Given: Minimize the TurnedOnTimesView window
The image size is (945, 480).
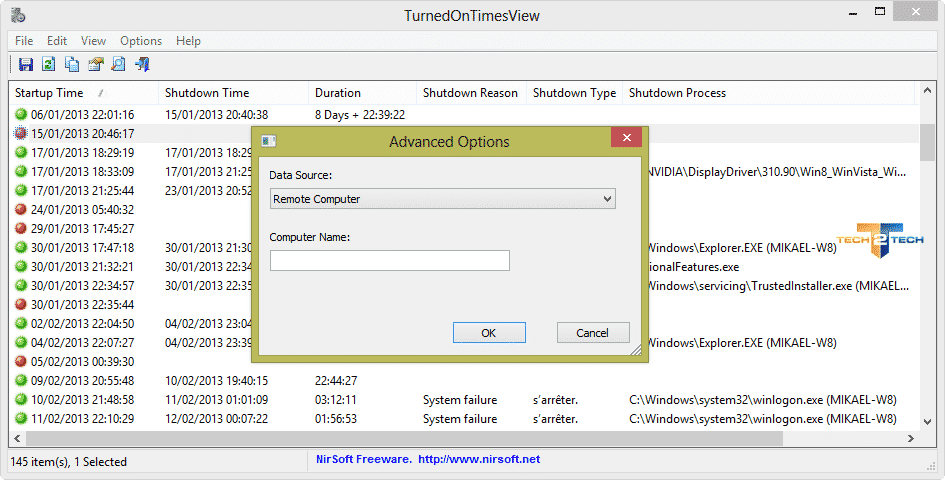Looking at the screenshot, I should pyautogui.click(x=853, y=13).
